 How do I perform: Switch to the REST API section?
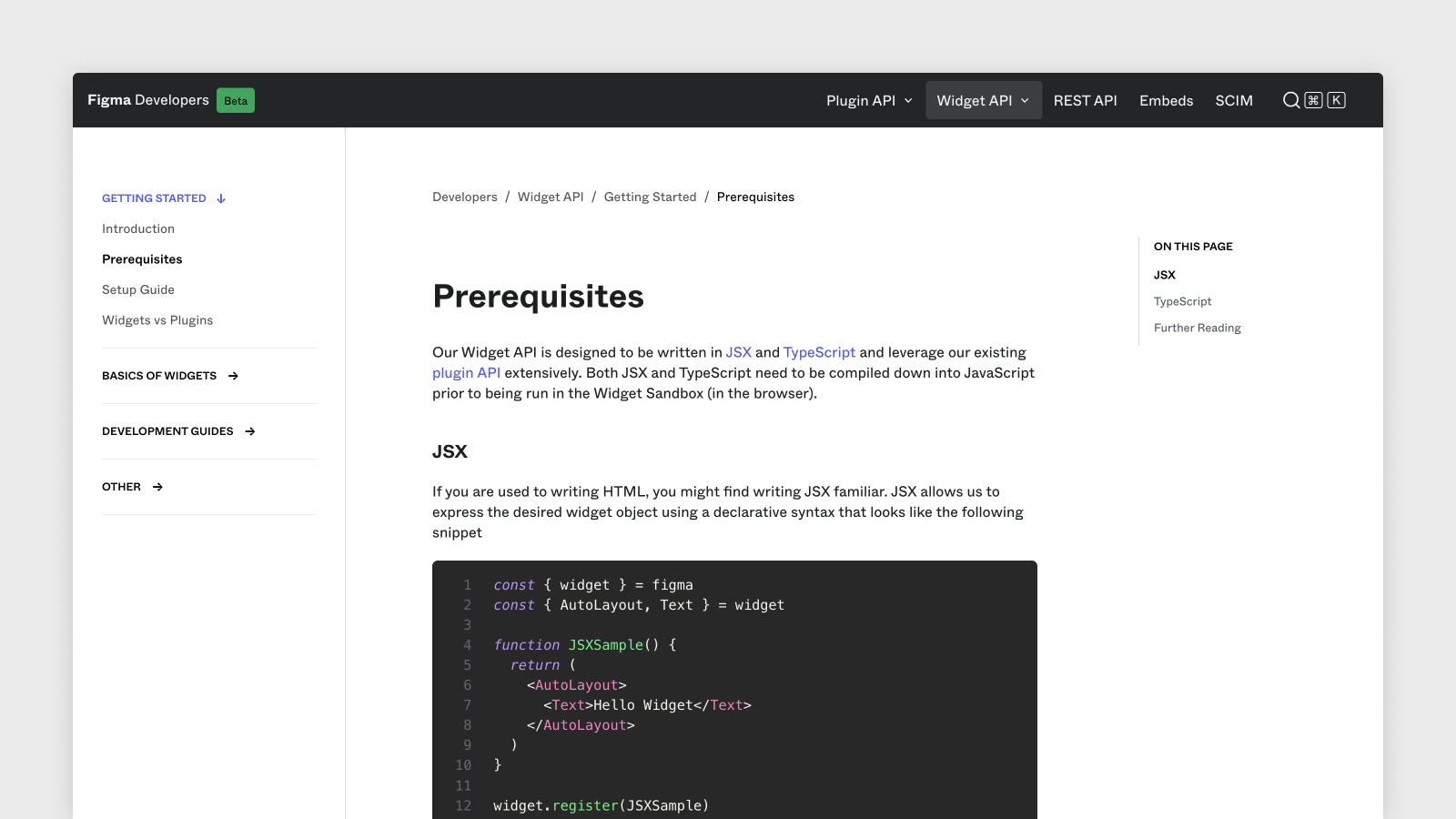click(1085, 100)
